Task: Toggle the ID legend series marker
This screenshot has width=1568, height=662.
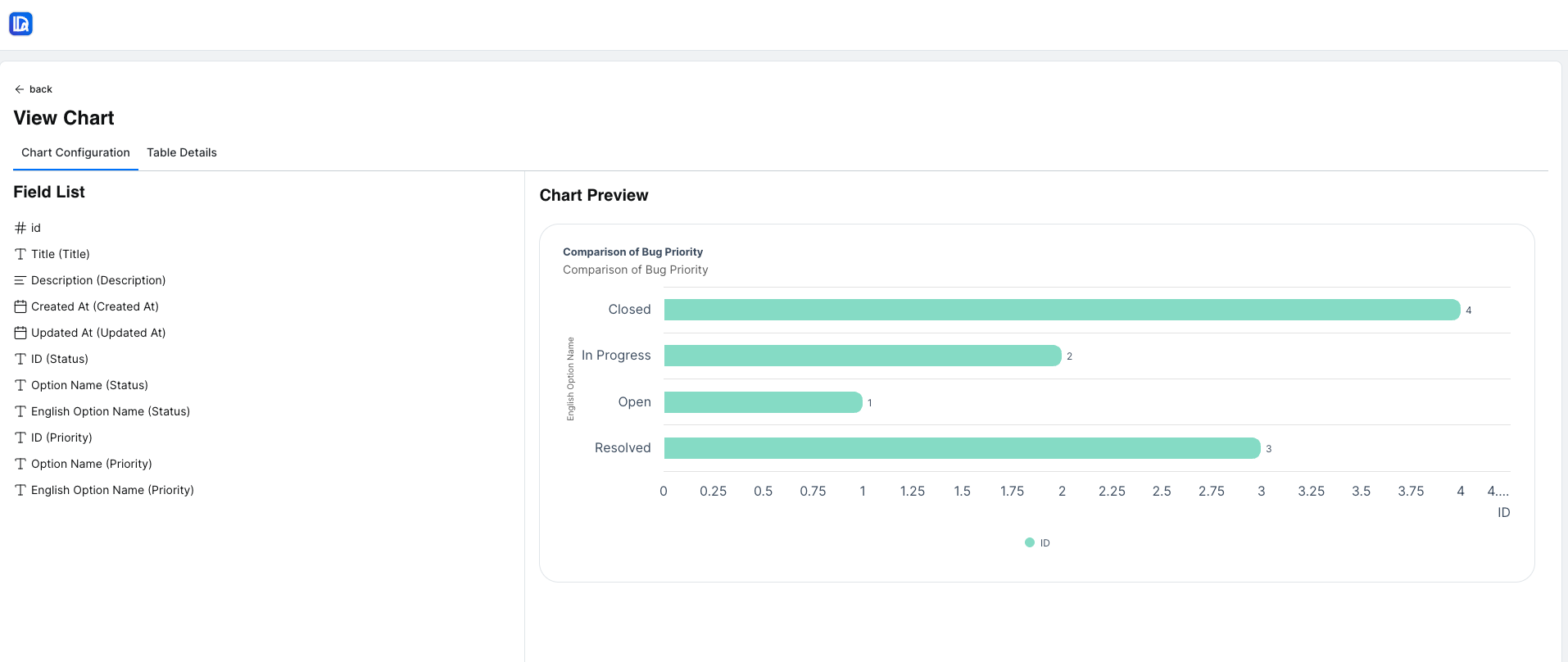Action: (1030, 542)
